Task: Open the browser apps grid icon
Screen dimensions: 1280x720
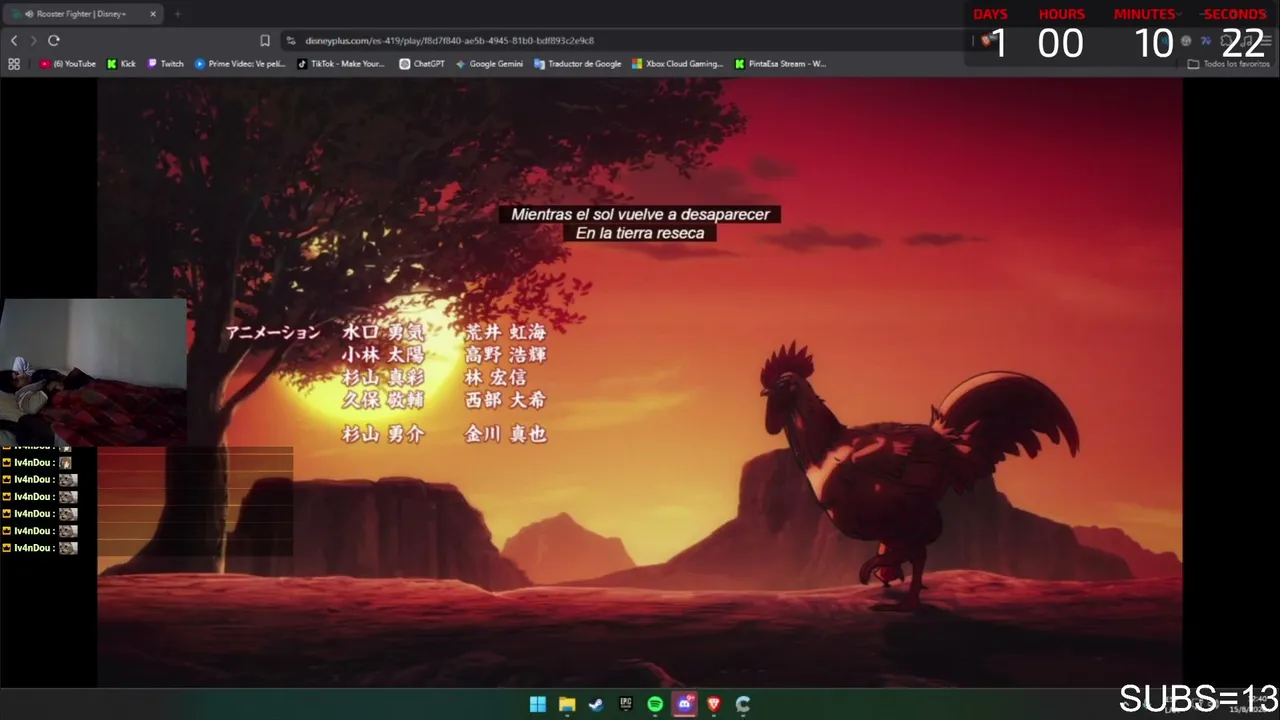Action: [x=14, y=64]
